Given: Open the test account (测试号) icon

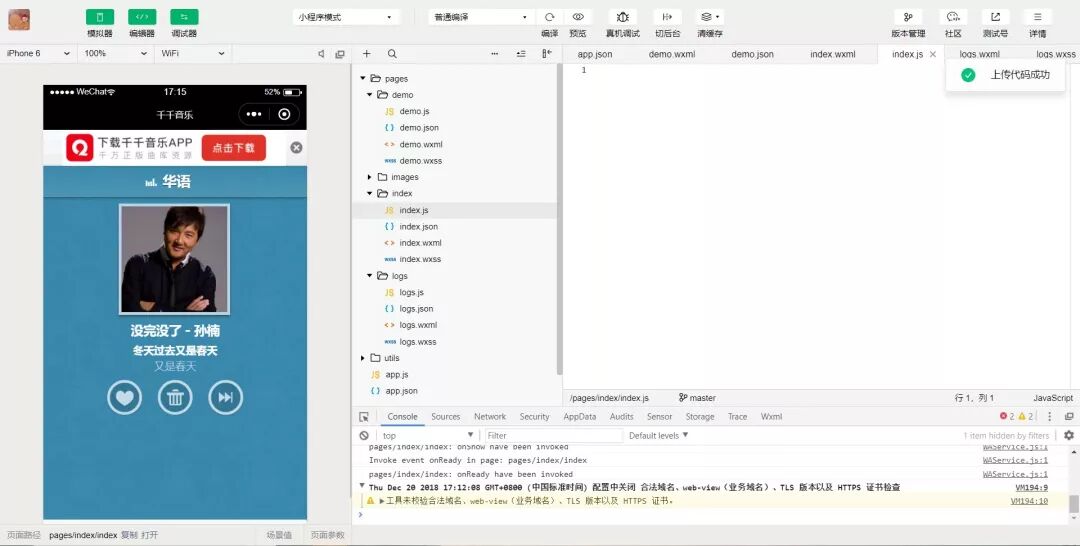Looking at the screenshot, I should point(995,17).
